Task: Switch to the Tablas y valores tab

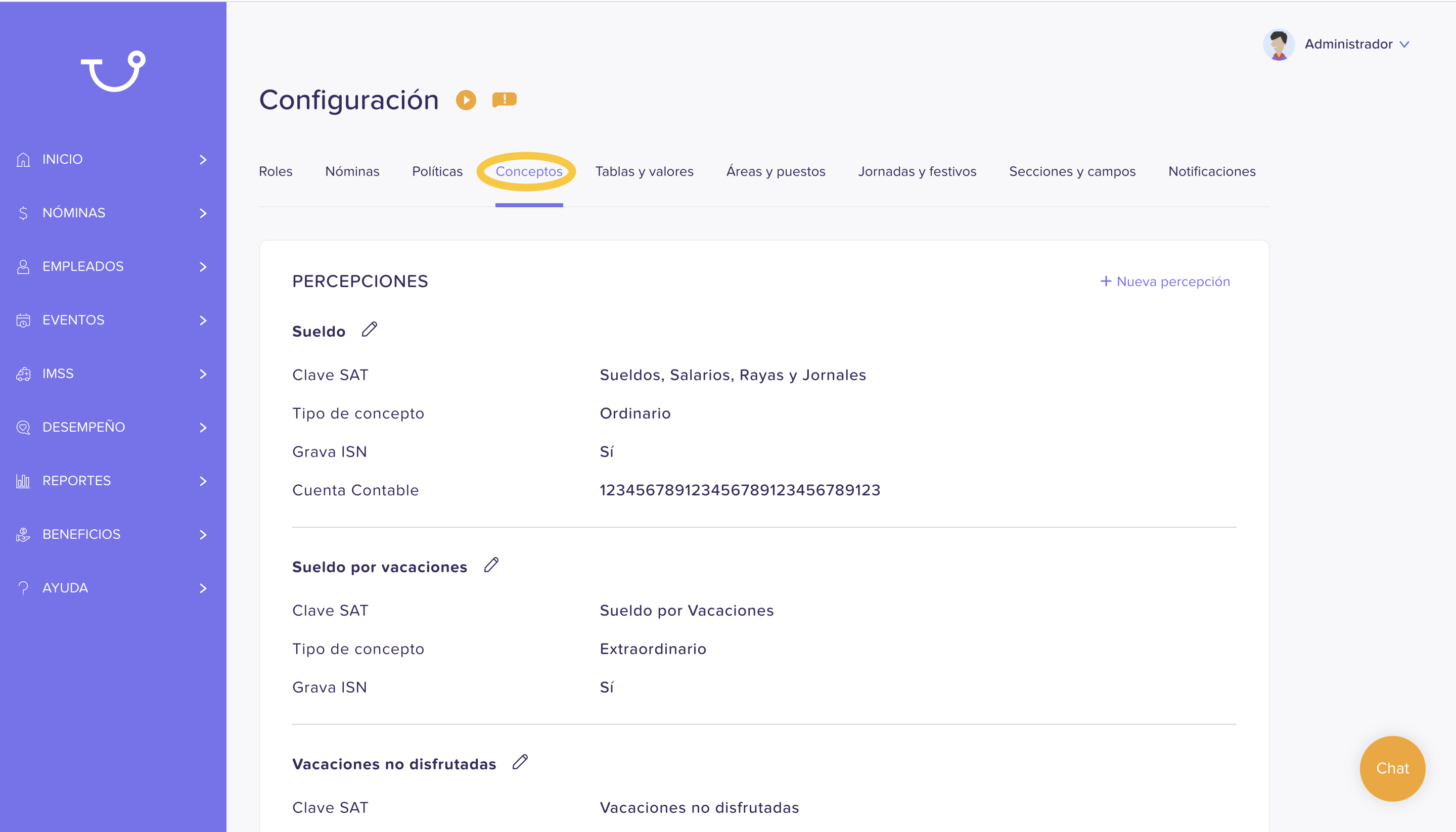Action: [645, 171]
